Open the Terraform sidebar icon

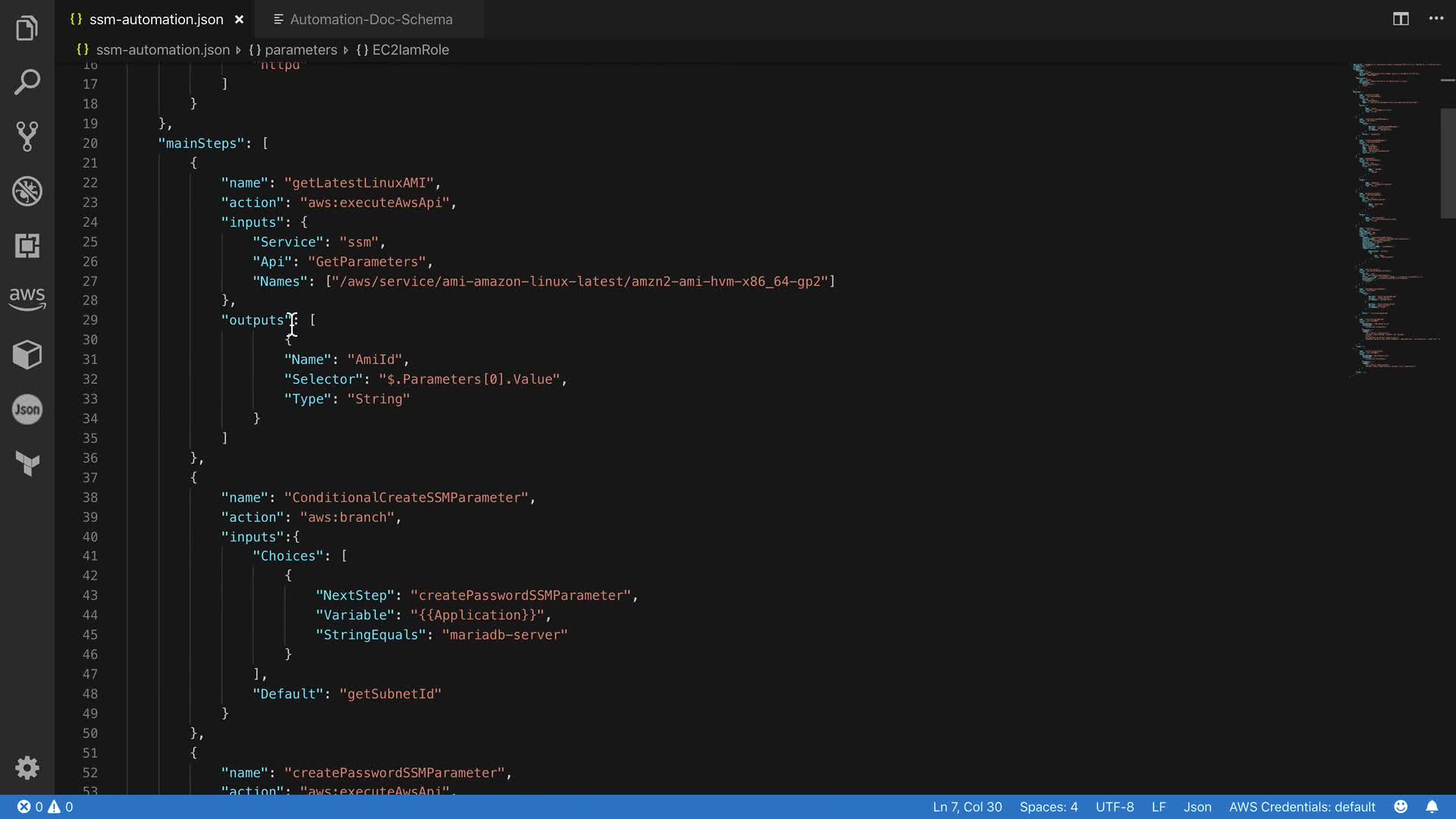pos(27,463)
